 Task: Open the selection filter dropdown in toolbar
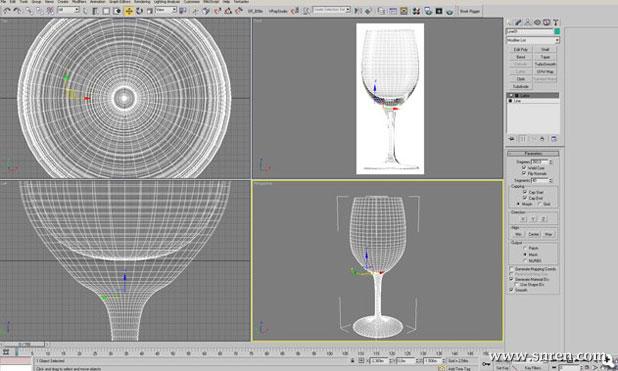[68, 10]
